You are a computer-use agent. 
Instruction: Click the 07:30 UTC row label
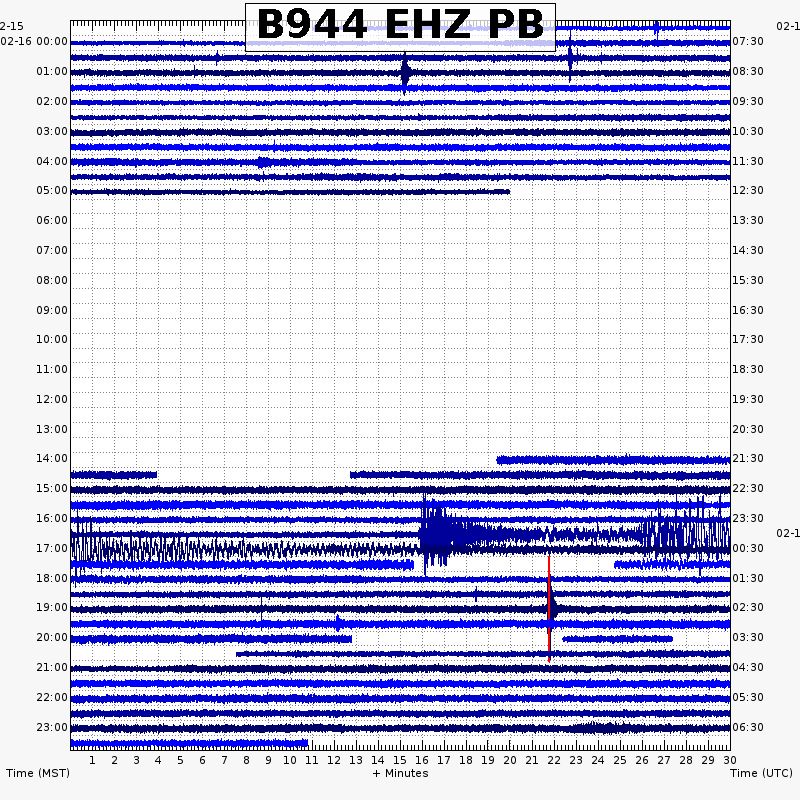click(x=748, y=41)
